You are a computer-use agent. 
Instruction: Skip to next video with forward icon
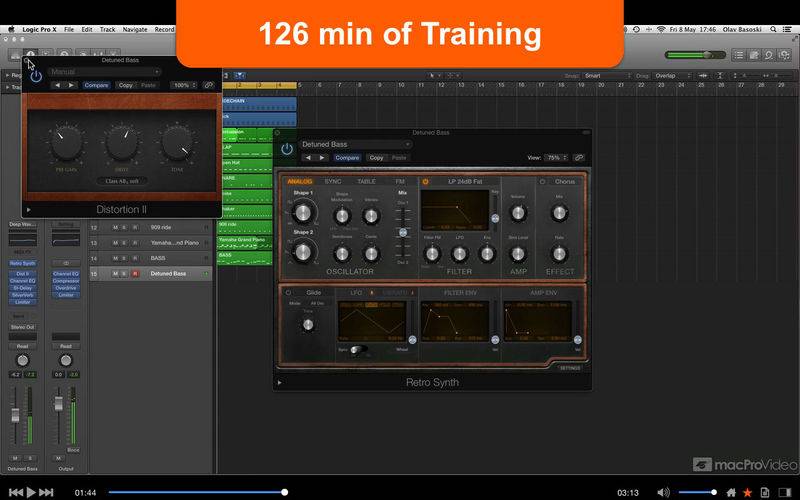coord(46,492)
